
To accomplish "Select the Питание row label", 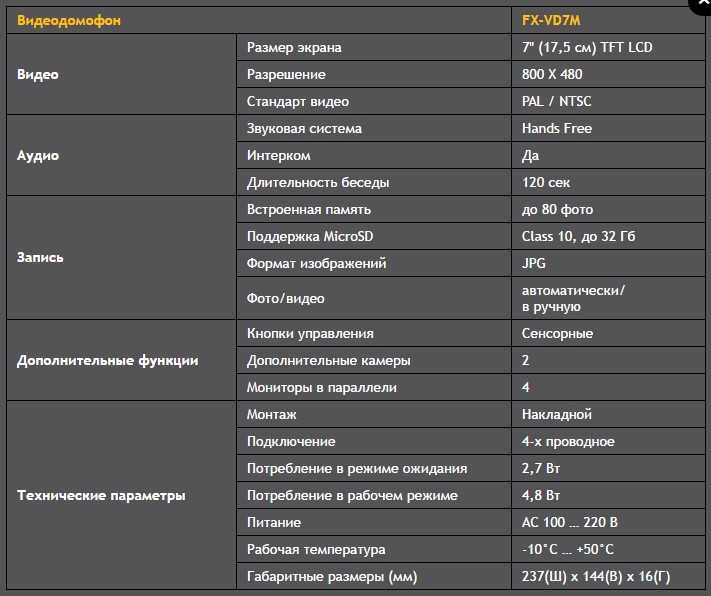I will pyautogui.click(x=274, y=523).
